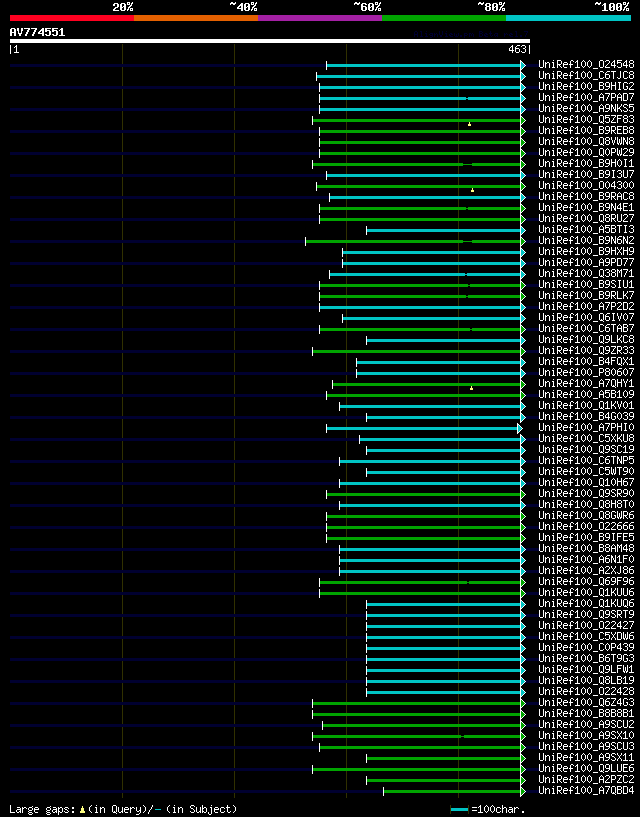Select the UniRef100_B9I3U7 label

coord(586,175)
